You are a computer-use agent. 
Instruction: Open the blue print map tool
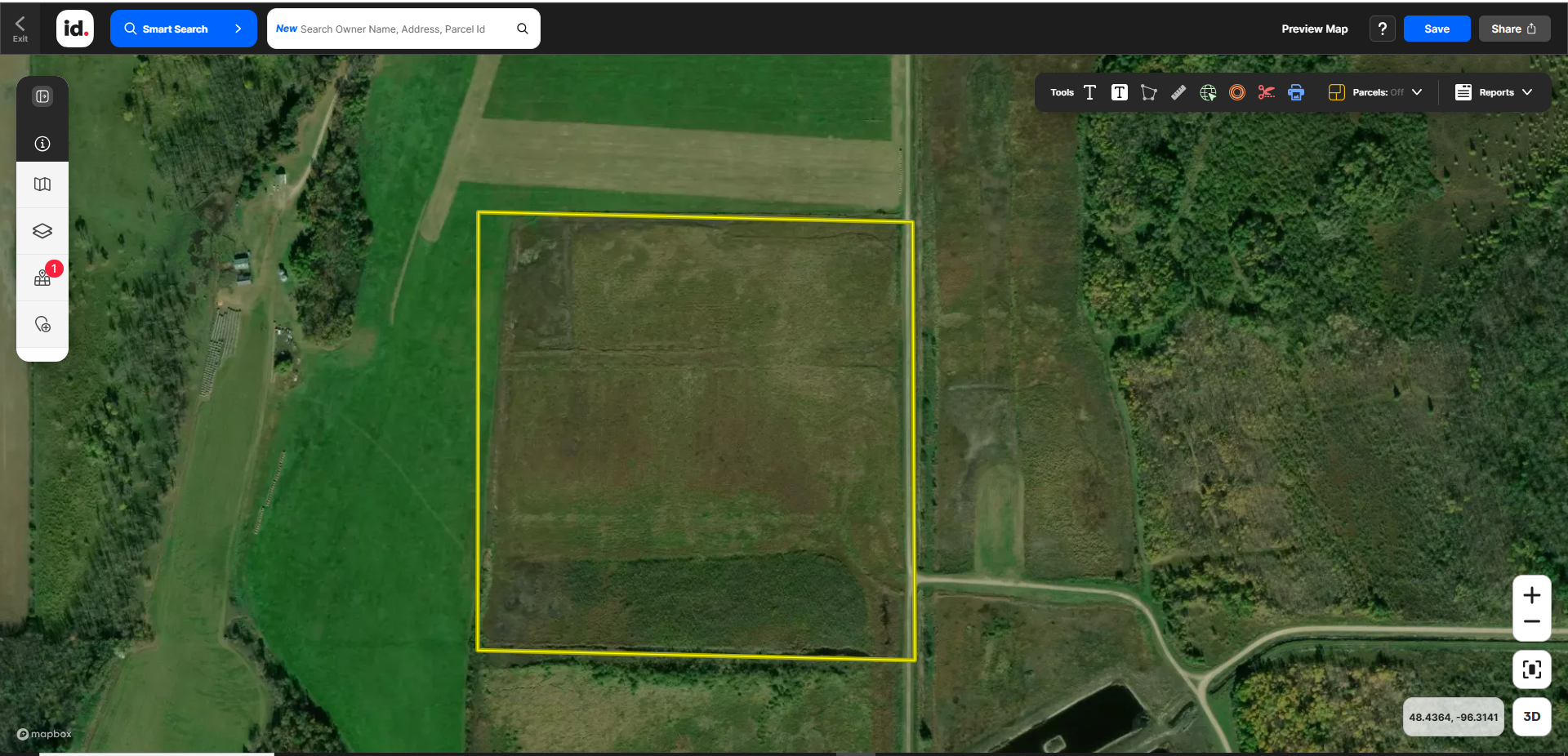(x=1296, y=92)
